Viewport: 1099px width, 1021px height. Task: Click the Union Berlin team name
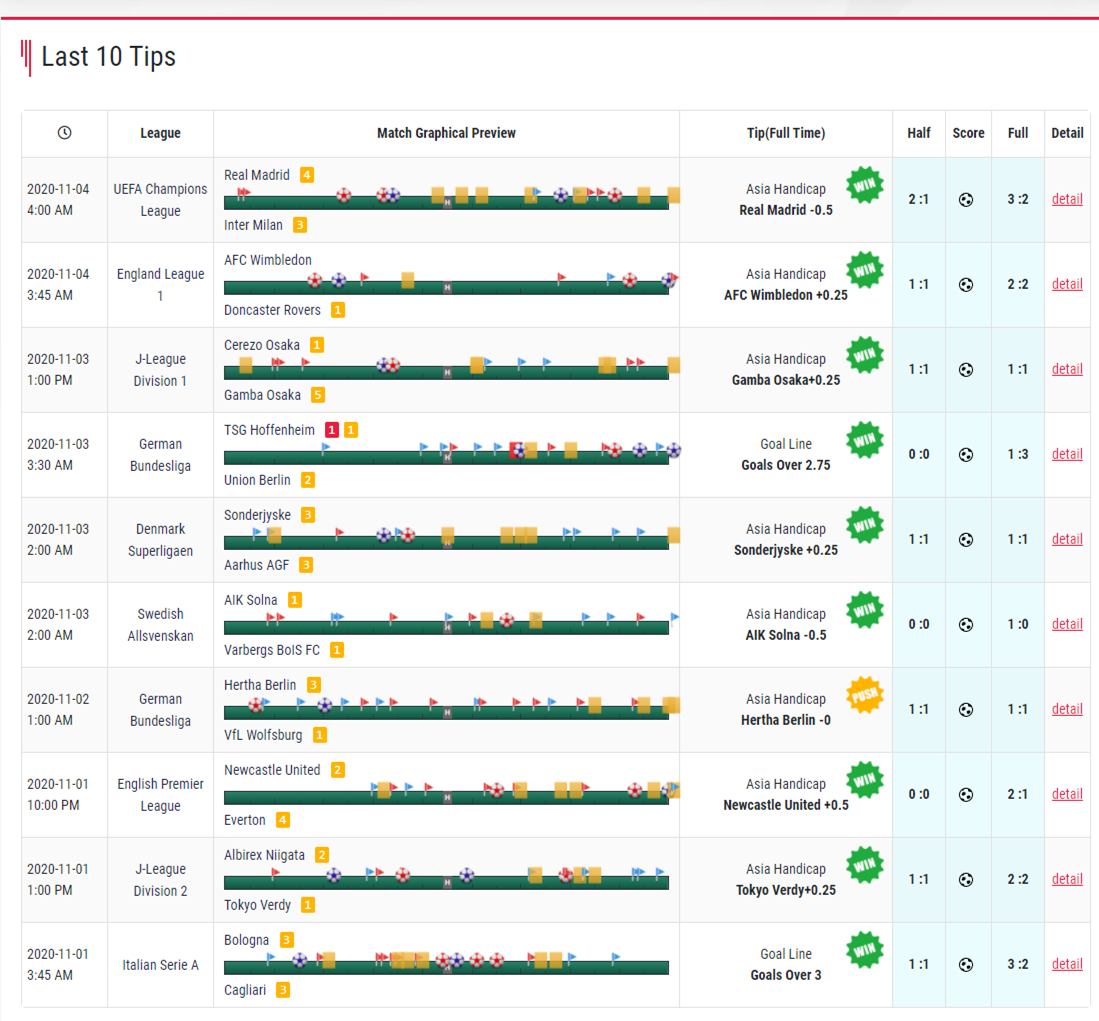[x=257, y=480]
